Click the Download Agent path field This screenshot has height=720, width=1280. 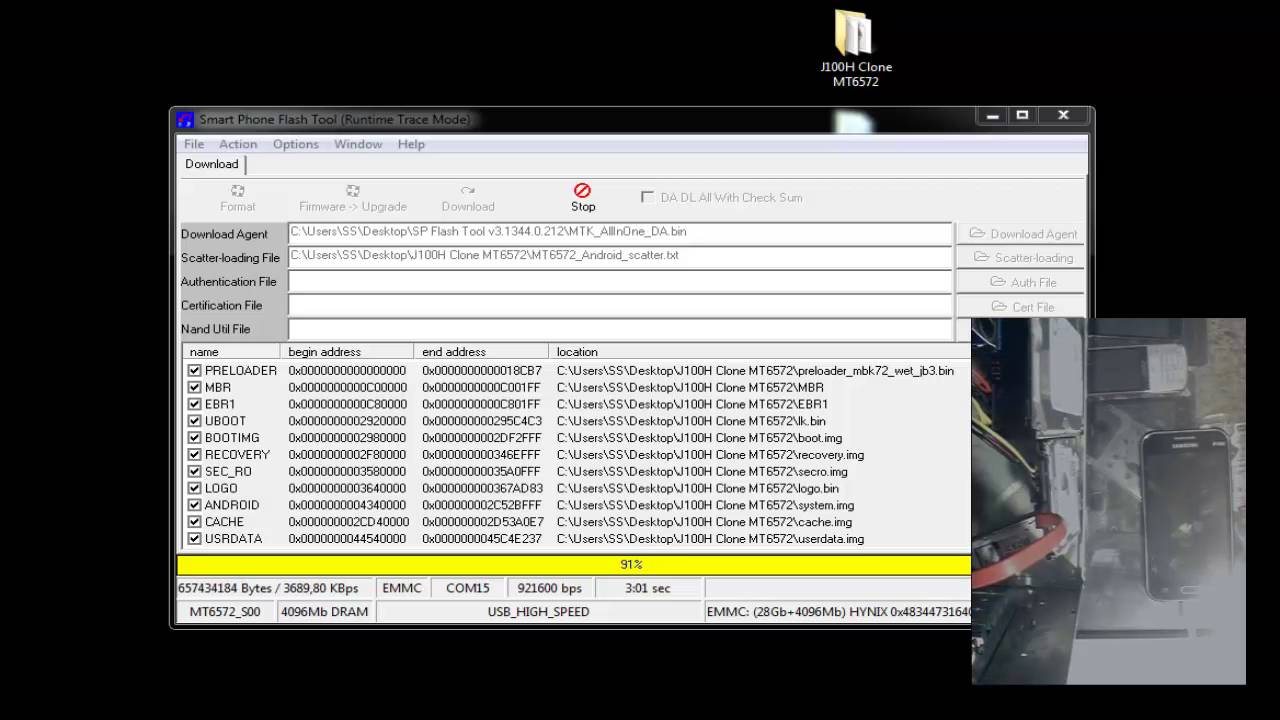[x=620, y=233]
